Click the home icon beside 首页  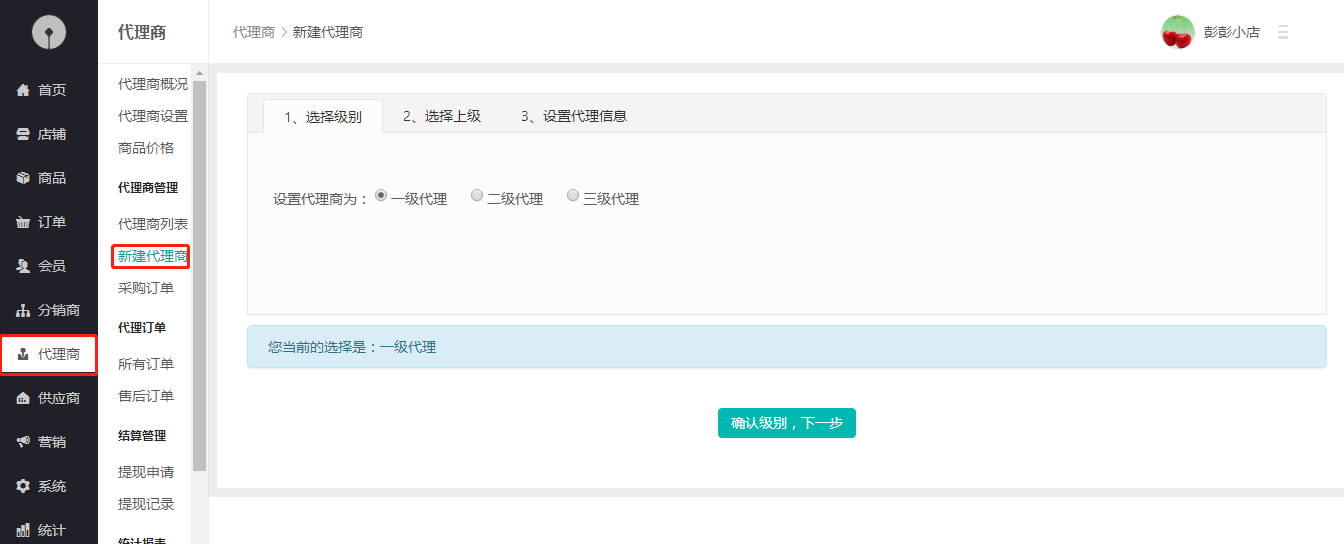coord(23,90)
